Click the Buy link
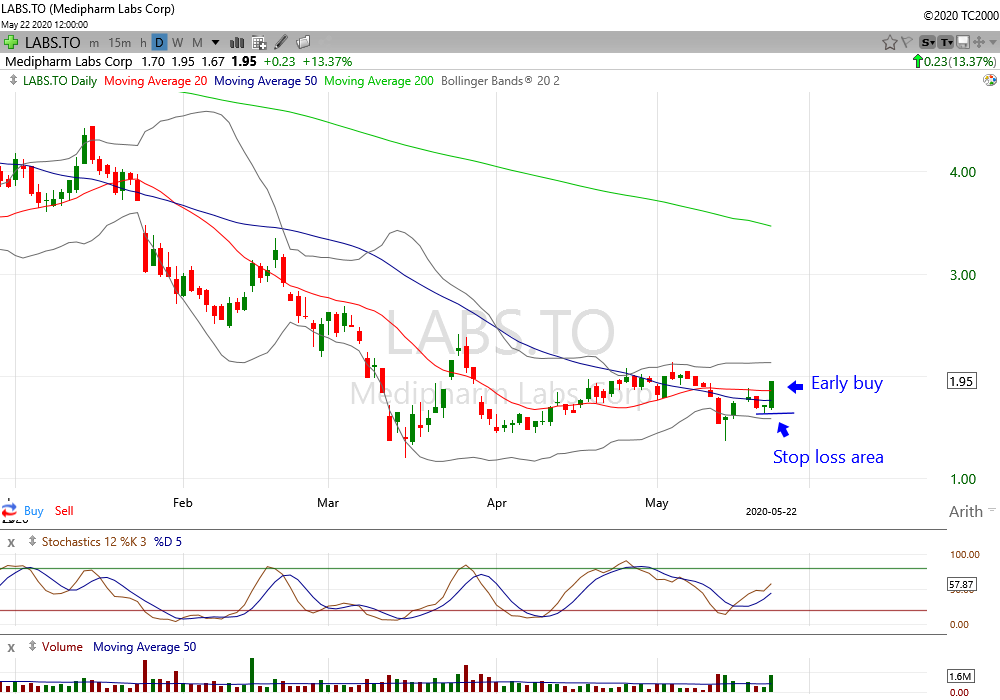1000x700 pixels. pyautogui.click(x=34, y=511)
